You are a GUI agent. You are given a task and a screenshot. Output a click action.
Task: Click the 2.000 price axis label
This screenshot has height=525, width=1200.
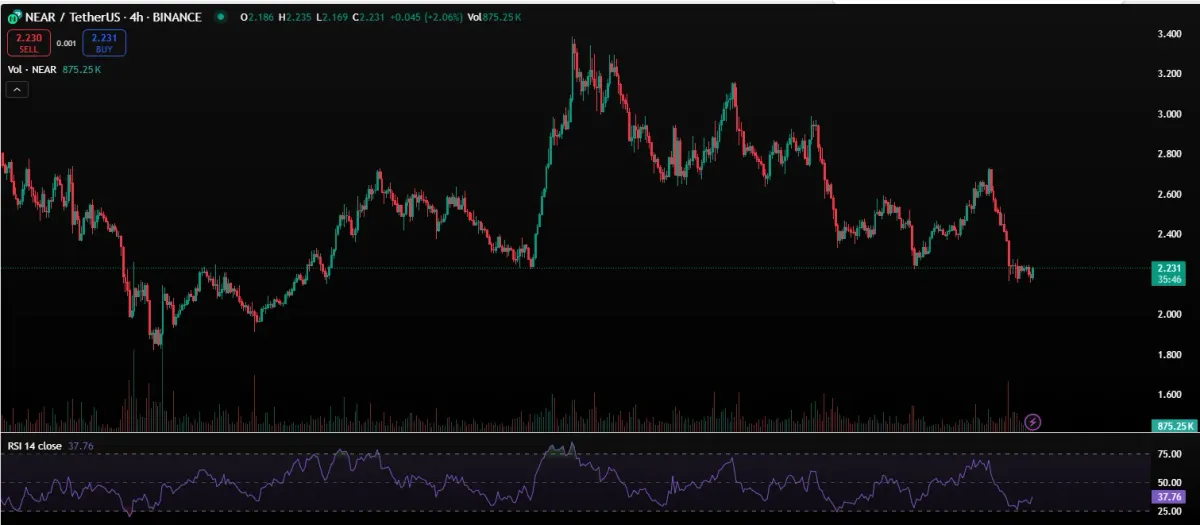(1170, 315)
